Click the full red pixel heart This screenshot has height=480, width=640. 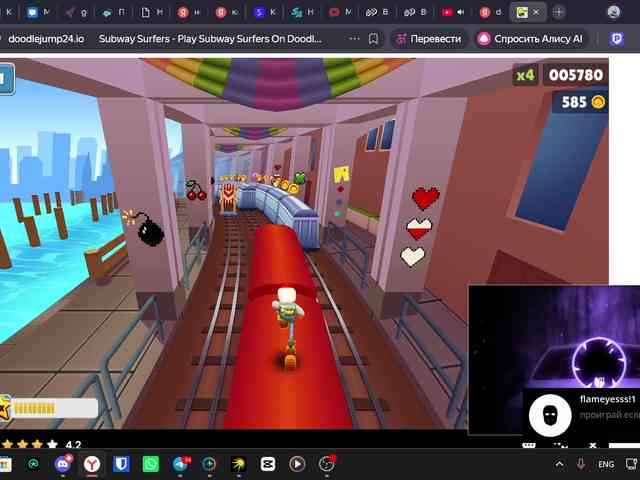(426, 198)
